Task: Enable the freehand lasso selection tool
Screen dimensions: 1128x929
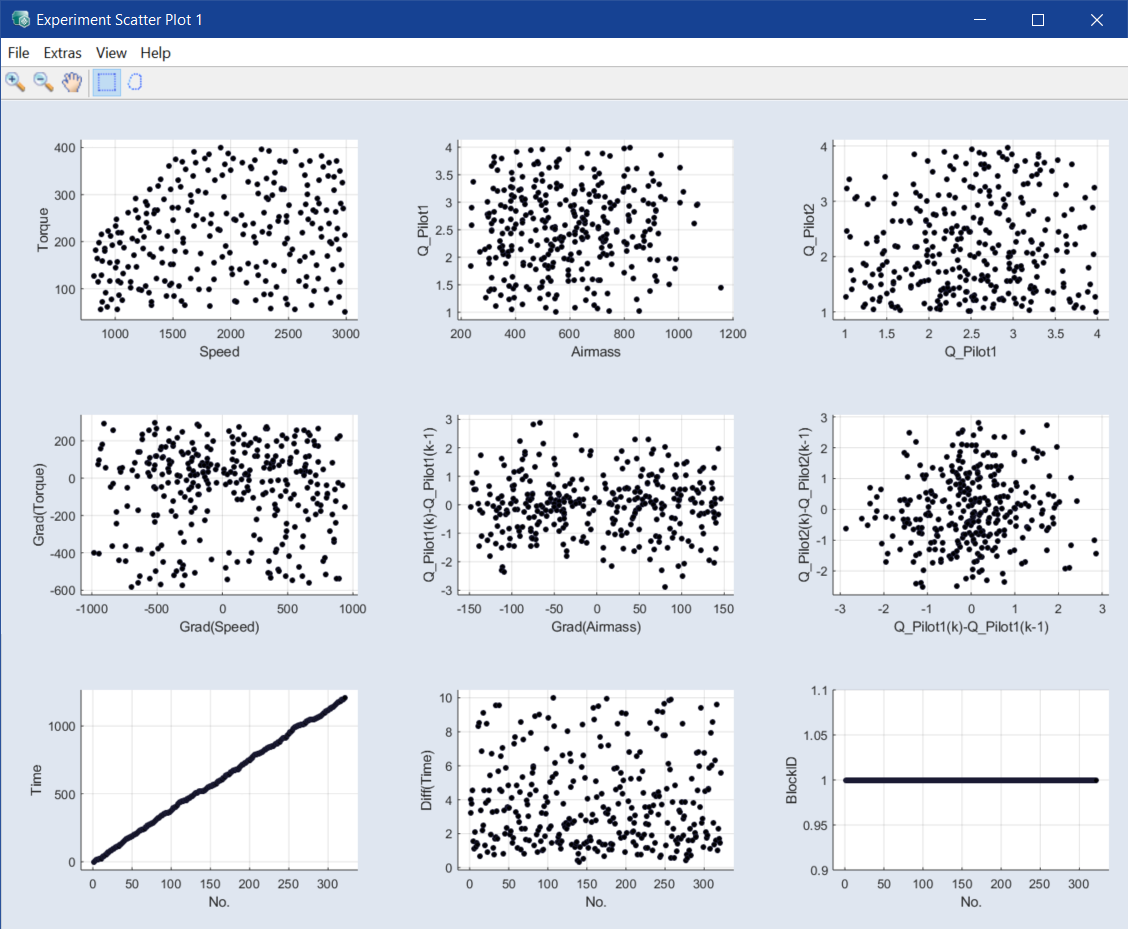Action: point(135,82)
